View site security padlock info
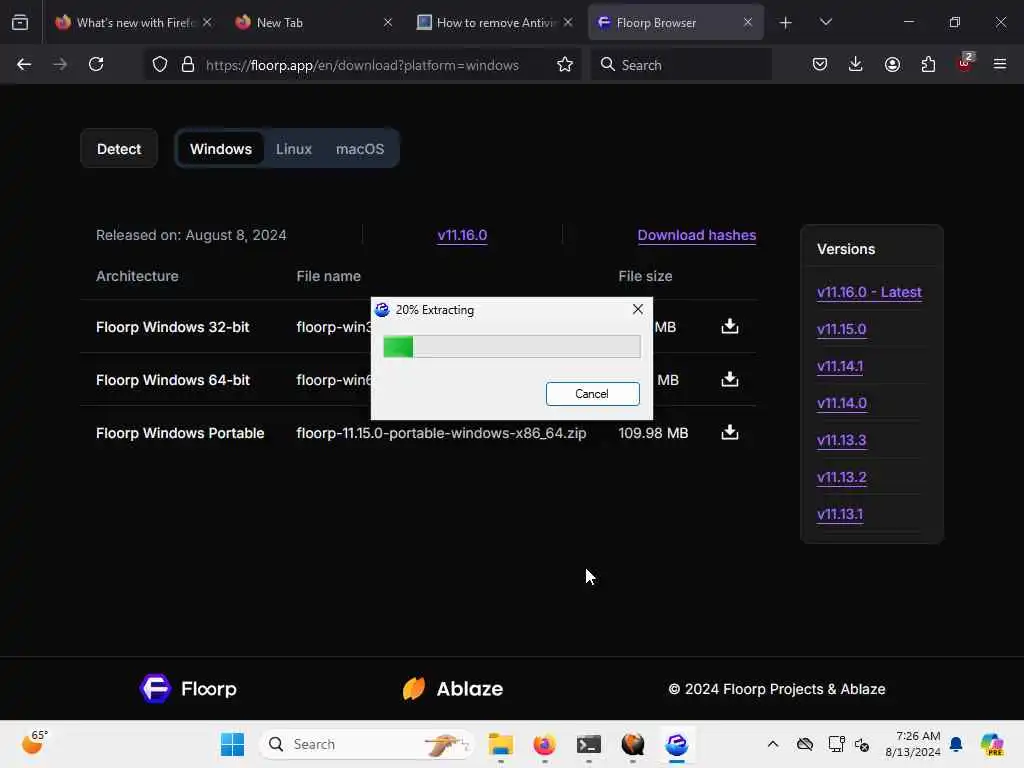 [x=188, y=65]
